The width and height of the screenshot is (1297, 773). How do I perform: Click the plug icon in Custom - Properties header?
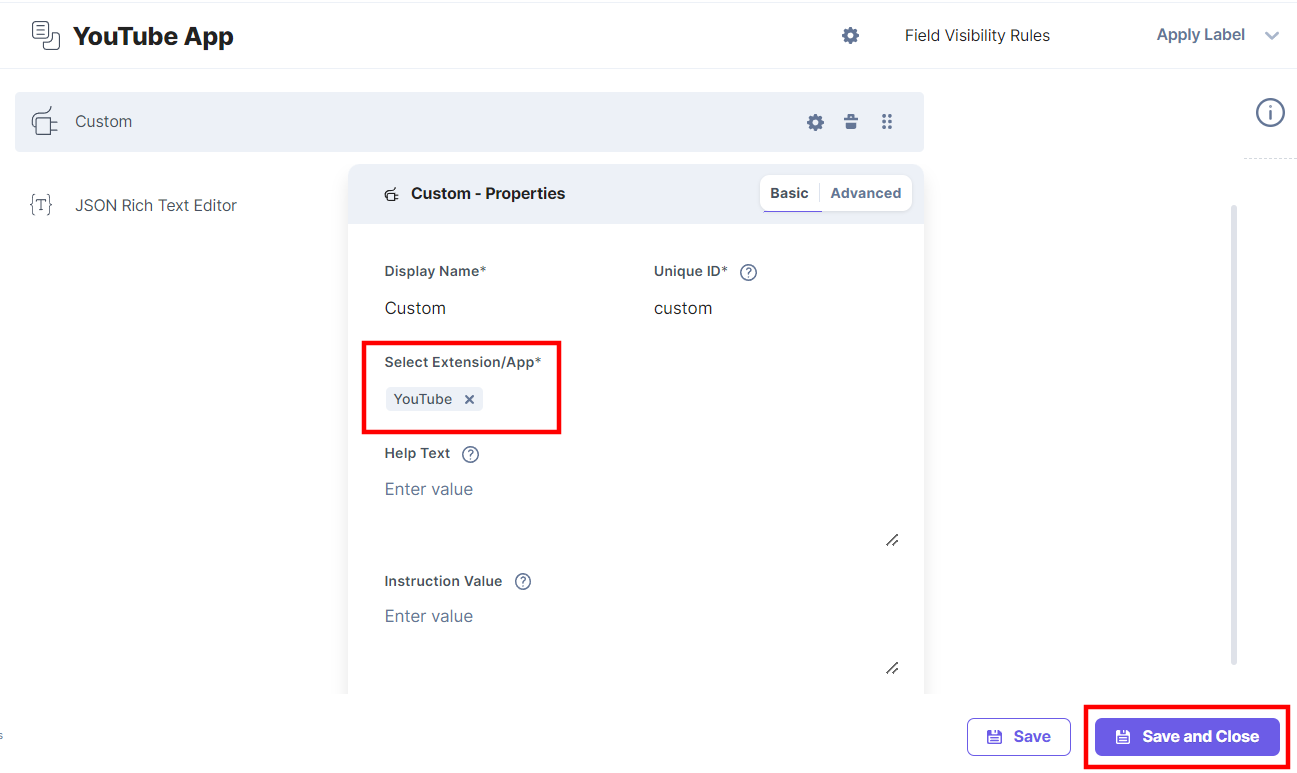392,194
